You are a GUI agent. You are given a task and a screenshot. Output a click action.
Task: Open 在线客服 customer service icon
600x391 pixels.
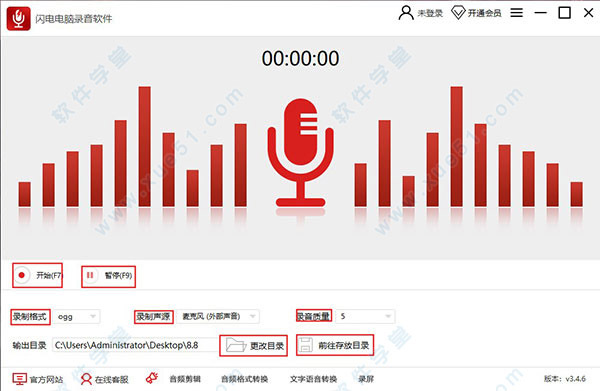click(x=86, y=379)
